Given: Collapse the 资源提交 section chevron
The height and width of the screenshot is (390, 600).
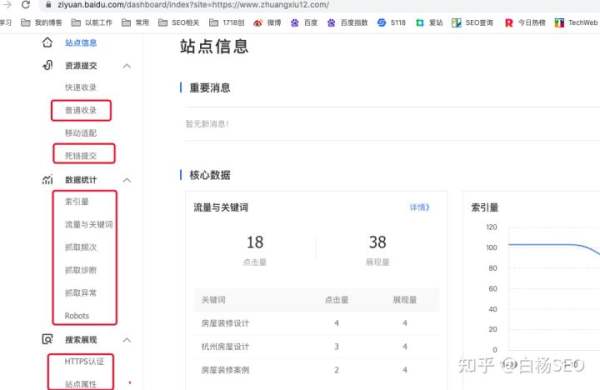Looking at the screenshot, I should pos(127,66).
